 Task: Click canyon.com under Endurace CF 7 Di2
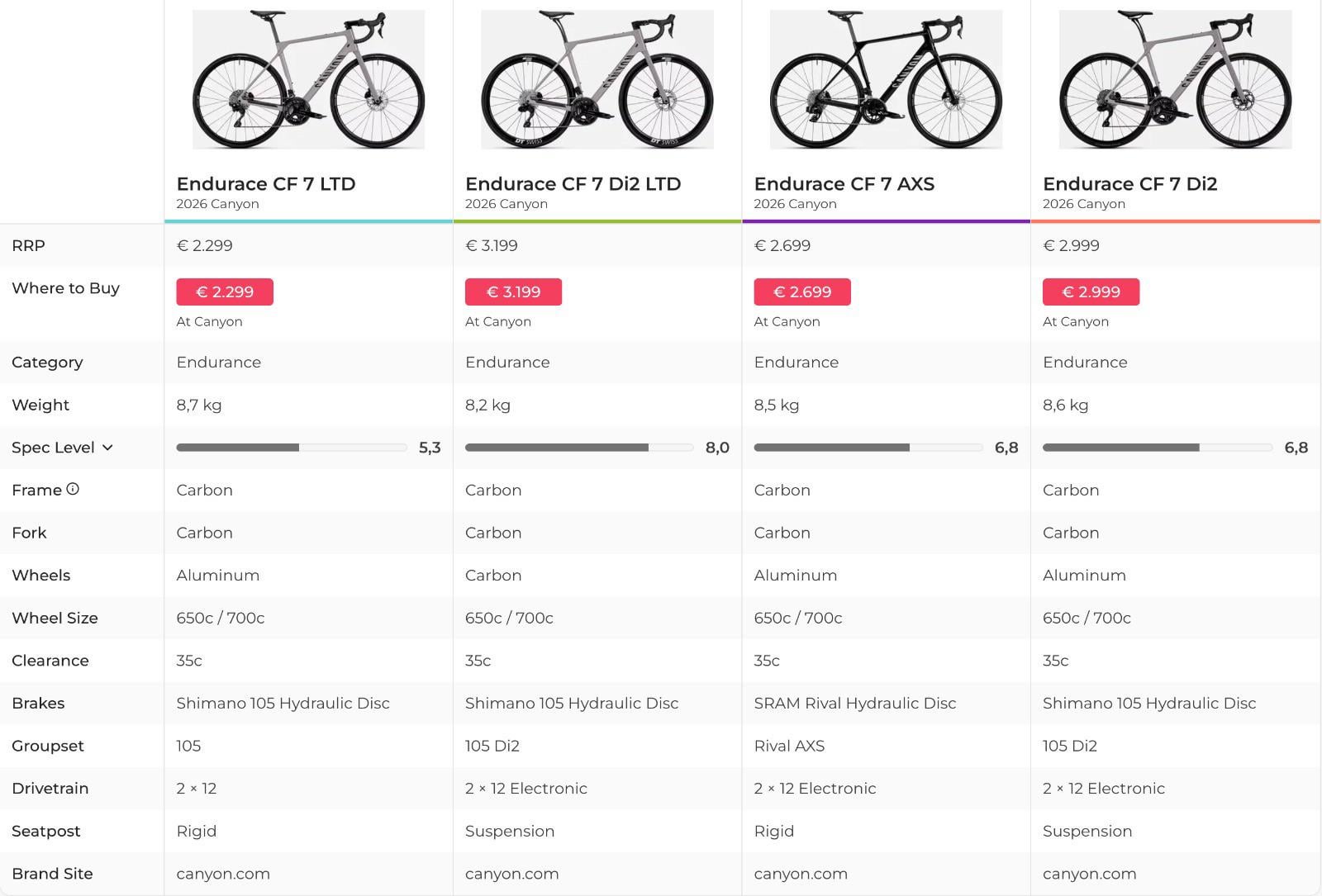coord(1089,874)
